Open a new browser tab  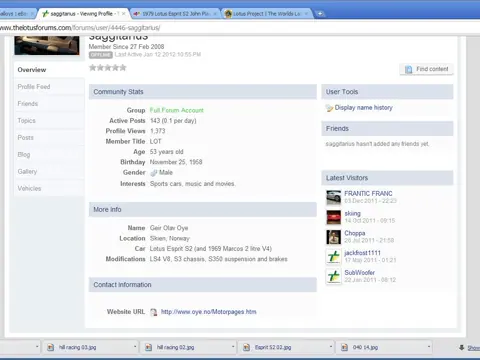coord(320,14)
